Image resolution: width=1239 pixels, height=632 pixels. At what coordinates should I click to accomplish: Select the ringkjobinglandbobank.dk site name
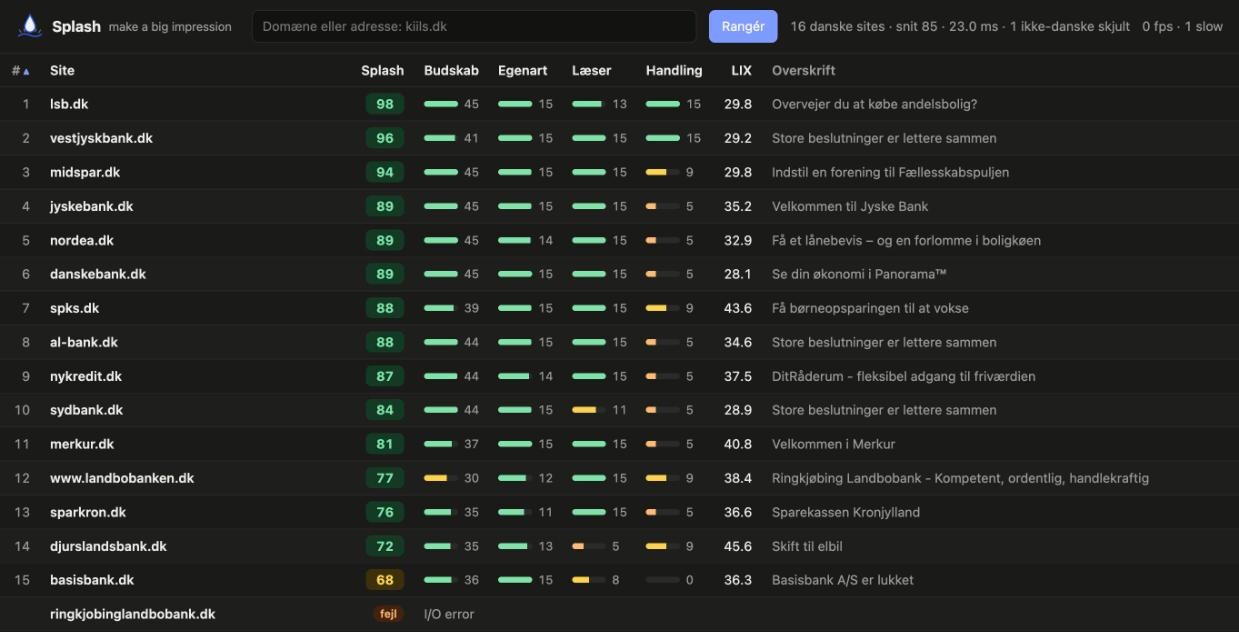132,614
